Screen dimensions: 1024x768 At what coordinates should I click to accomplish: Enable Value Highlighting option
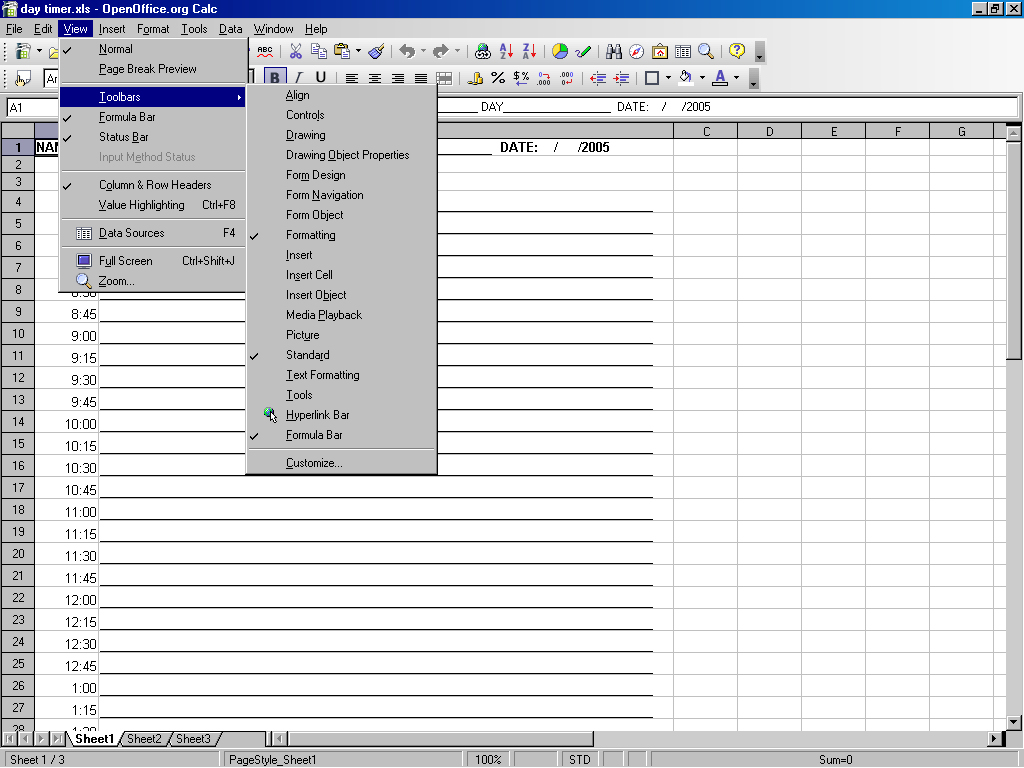tap(152, 205)
